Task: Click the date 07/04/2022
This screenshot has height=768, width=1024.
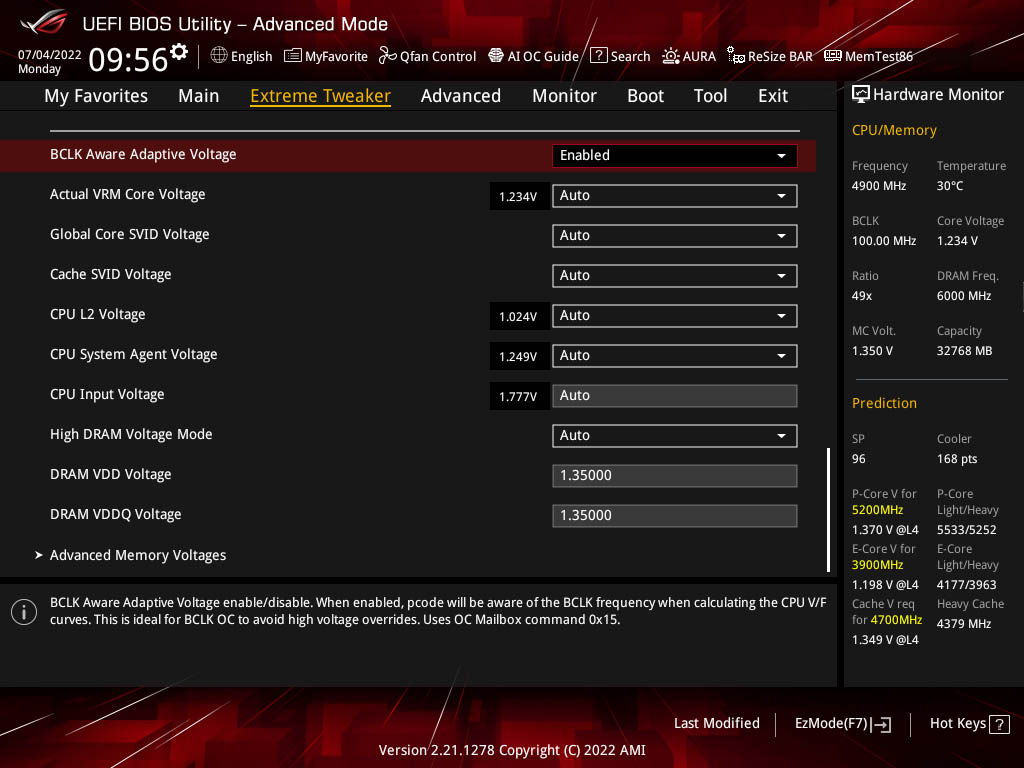Action: pyautogui.click(x=50, y=55)
